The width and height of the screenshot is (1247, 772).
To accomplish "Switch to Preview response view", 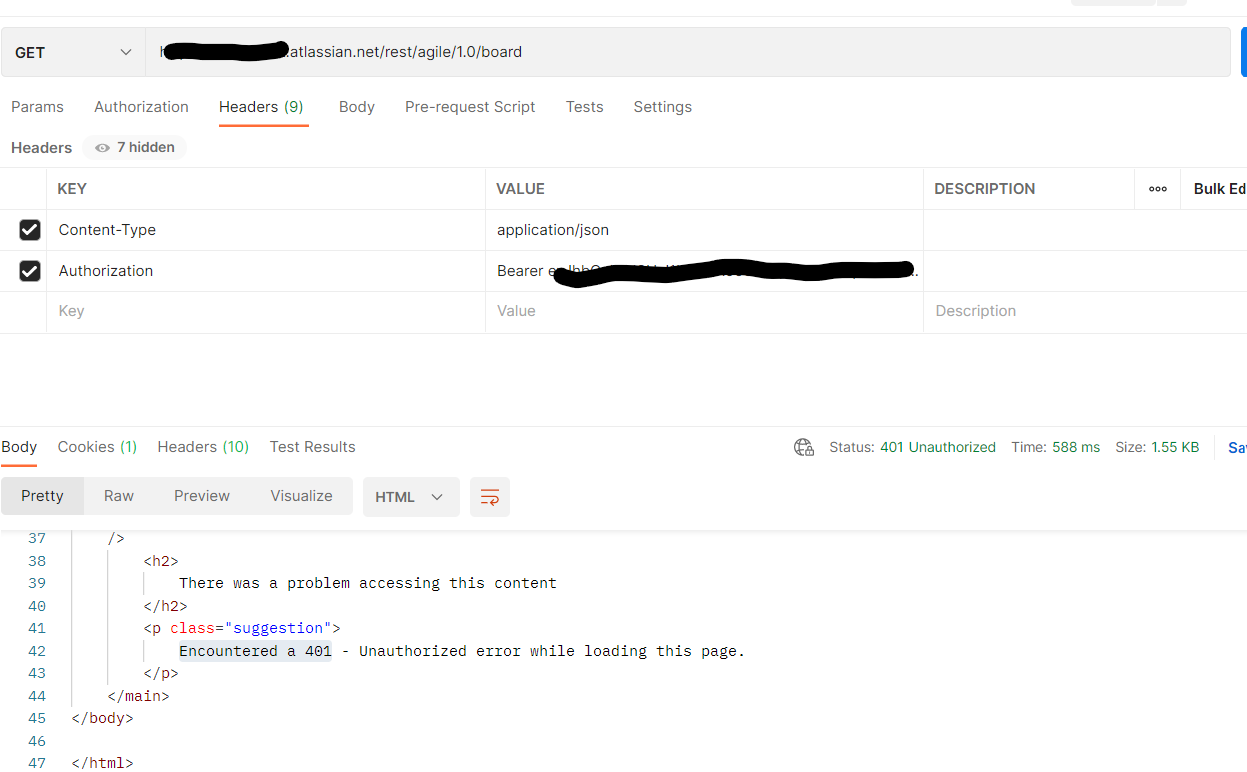I will 202,496.
